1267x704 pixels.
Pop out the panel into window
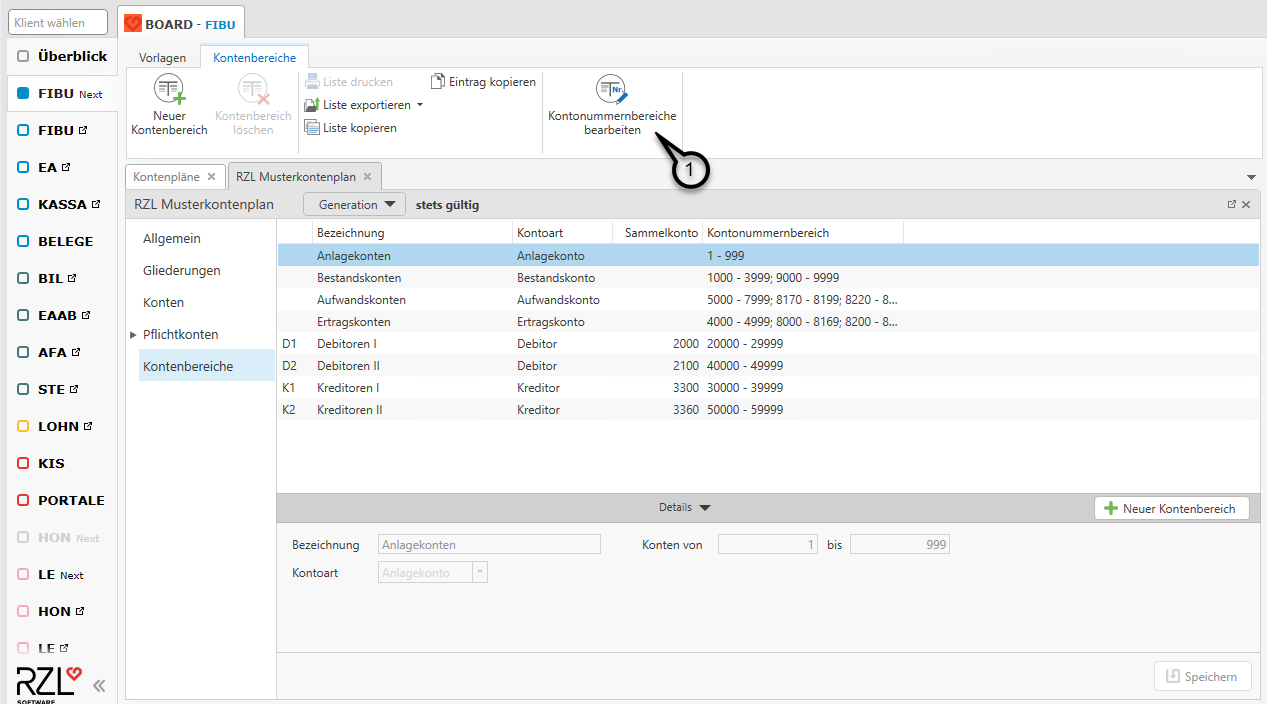coord(1231,205)
